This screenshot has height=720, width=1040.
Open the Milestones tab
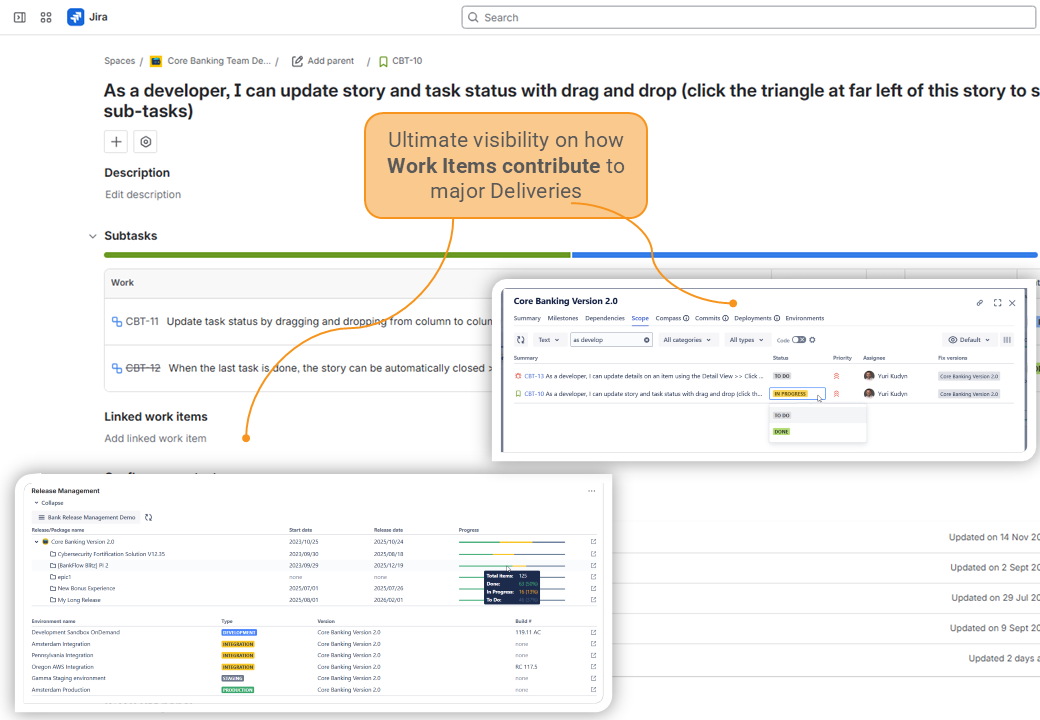pos(564,318)
